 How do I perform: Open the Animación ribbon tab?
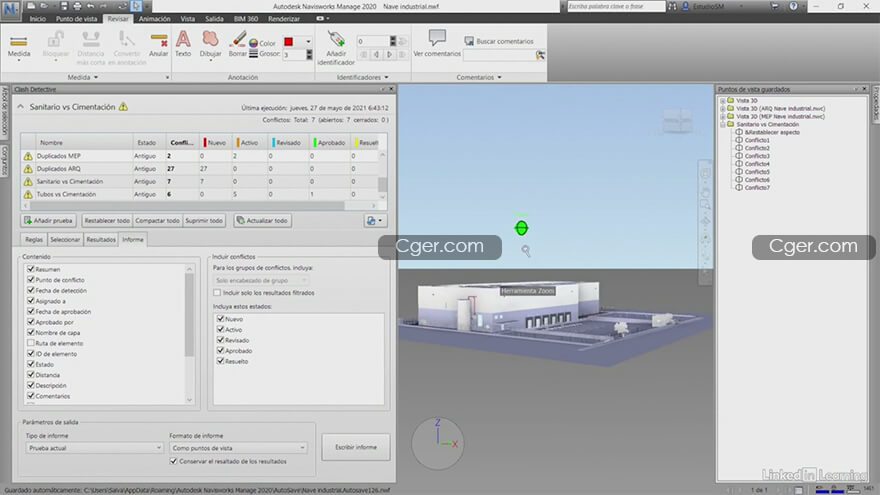tap(154, 19)
